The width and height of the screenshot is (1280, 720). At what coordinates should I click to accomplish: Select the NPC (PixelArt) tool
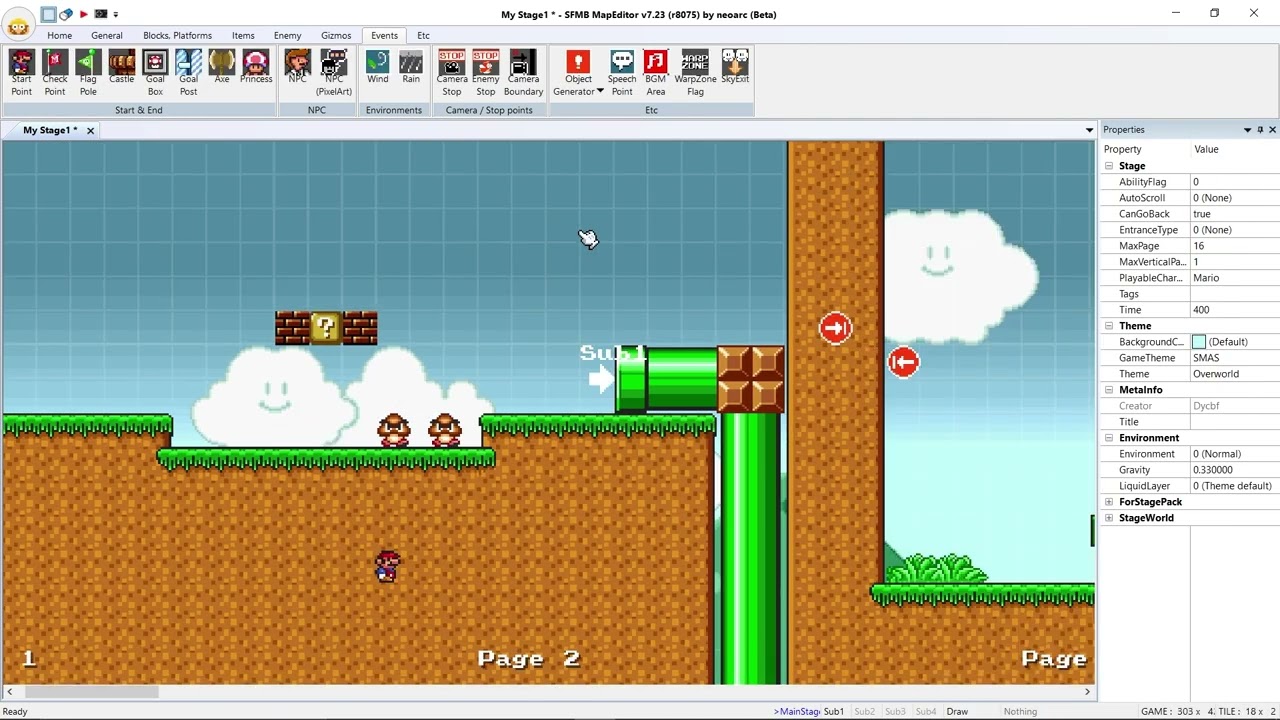334,73
